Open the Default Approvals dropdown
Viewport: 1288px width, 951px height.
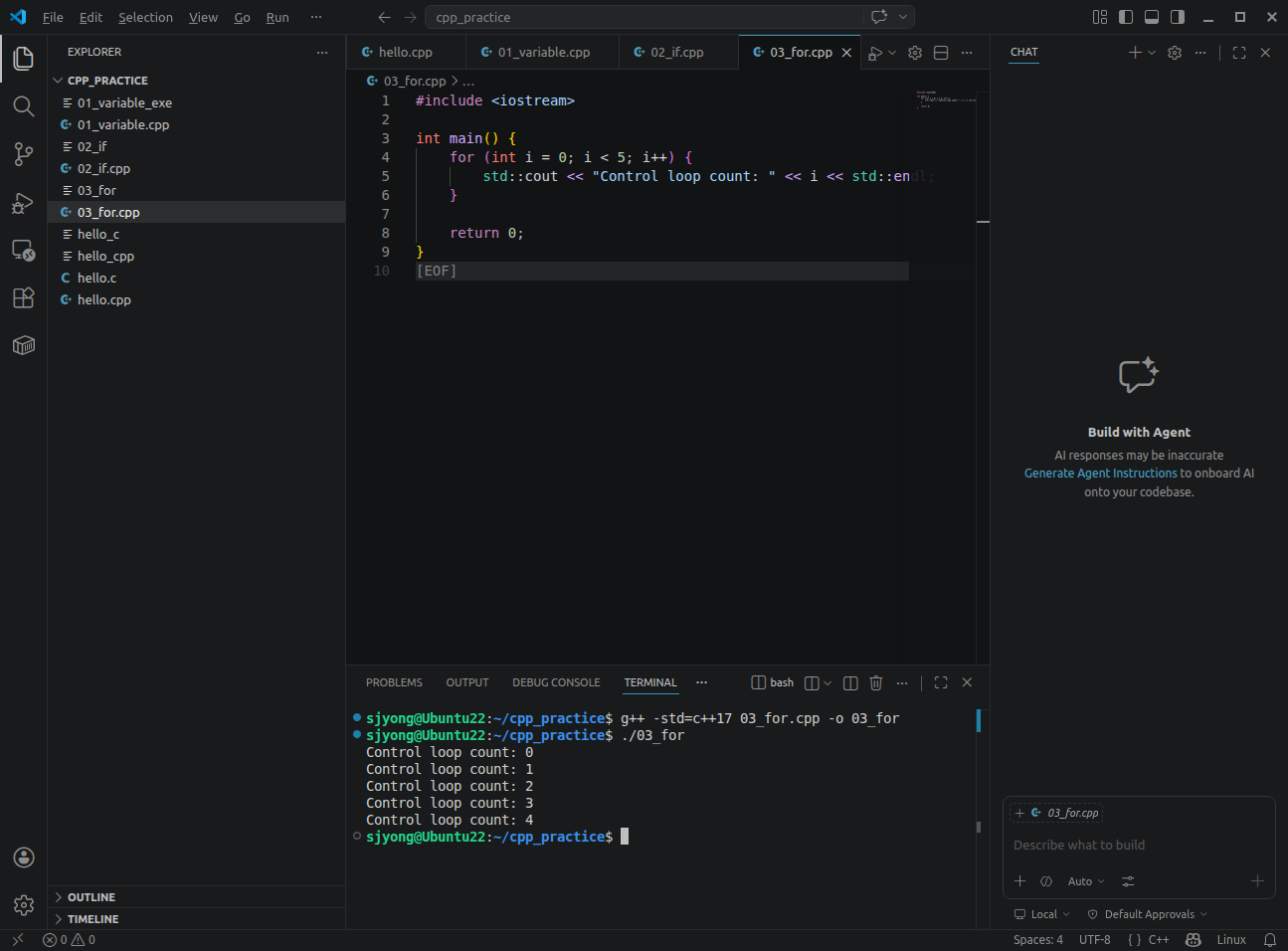click(x=1147, y=914)
